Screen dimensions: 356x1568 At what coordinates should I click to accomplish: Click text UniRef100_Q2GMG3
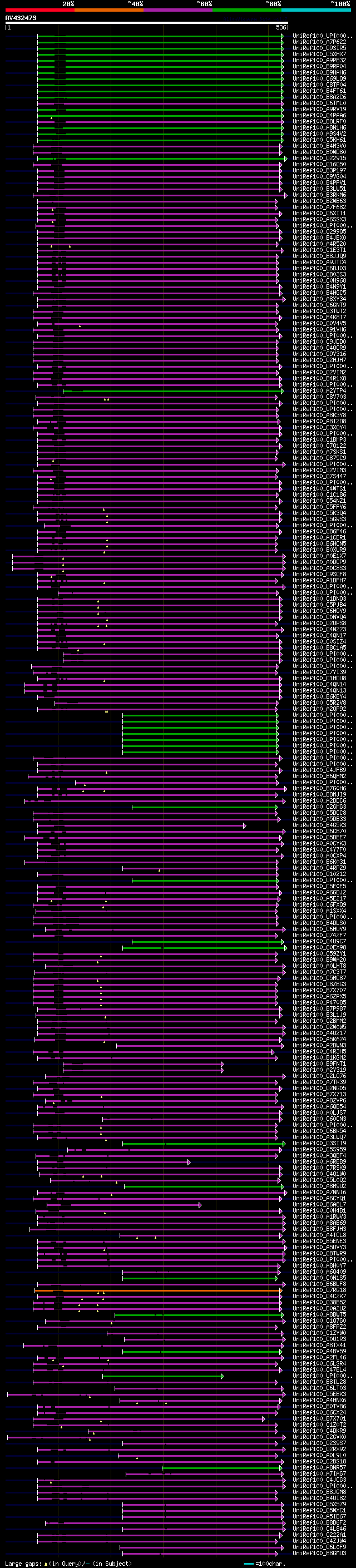[x=319, y=807]
